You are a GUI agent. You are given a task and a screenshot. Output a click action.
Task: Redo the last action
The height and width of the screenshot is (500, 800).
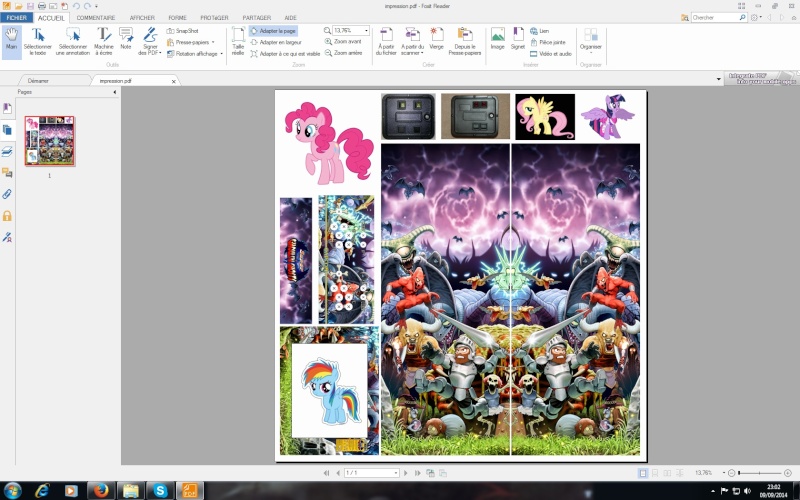(87, 6)
